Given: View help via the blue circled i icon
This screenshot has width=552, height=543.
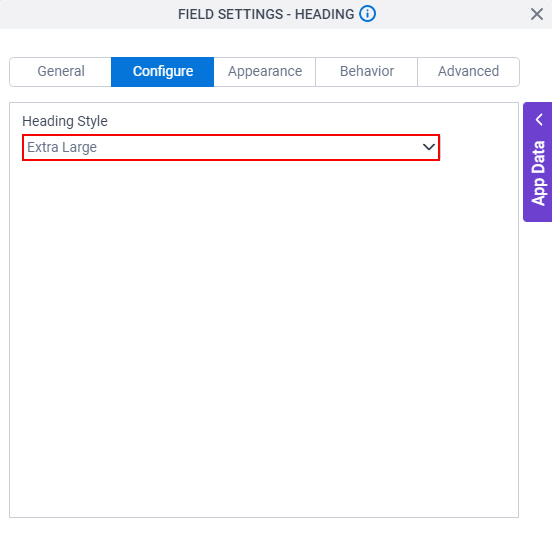Looking at the screenshot, I should click(367, 14).
